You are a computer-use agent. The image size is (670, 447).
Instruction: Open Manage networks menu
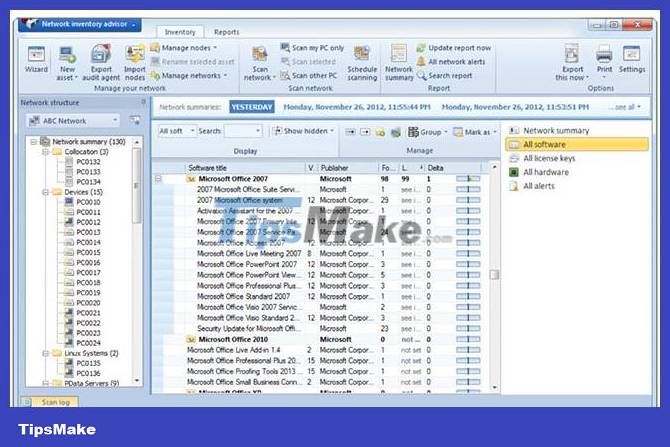189,76
